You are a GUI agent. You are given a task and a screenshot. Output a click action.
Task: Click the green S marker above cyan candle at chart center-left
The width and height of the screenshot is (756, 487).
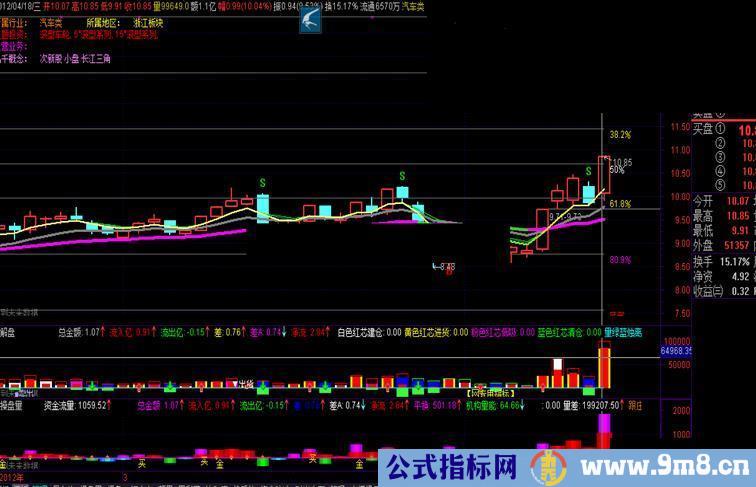pos(262,183)
